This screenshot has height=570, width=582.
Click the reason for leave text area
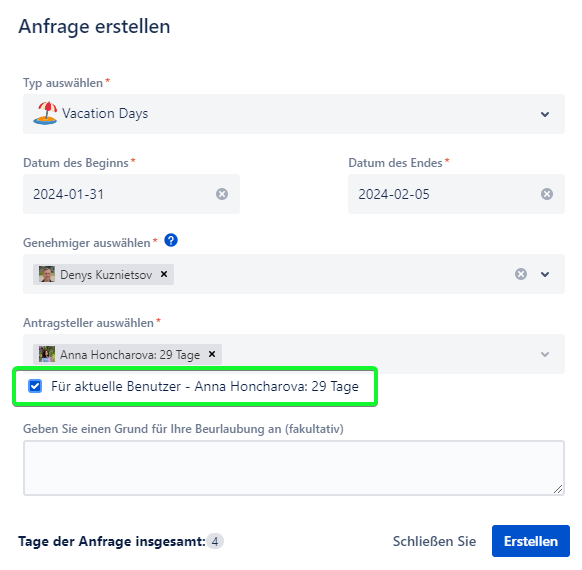(294, 468)
